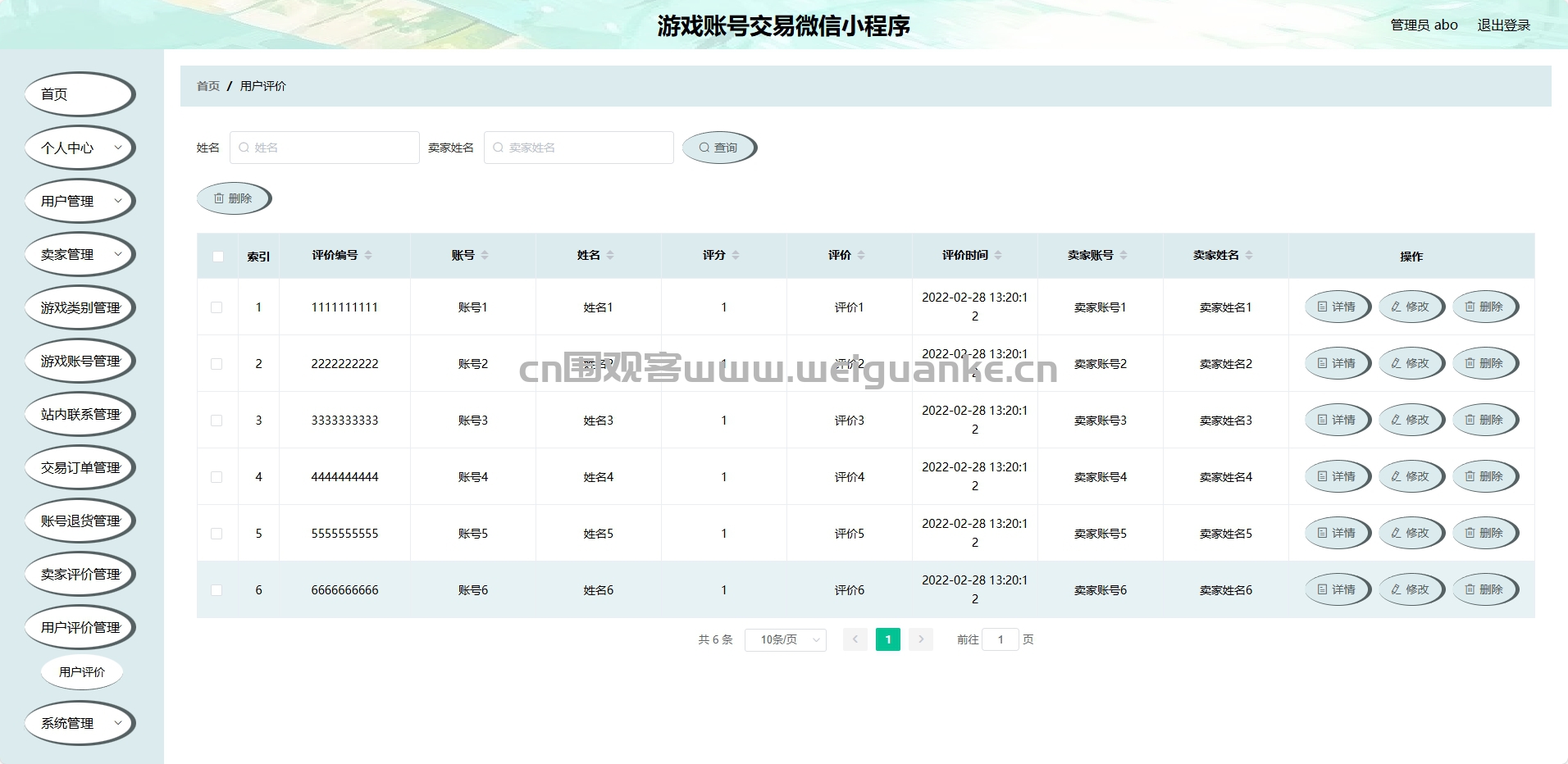Click 删除 for row 账号4

[x=1485, y=476]
